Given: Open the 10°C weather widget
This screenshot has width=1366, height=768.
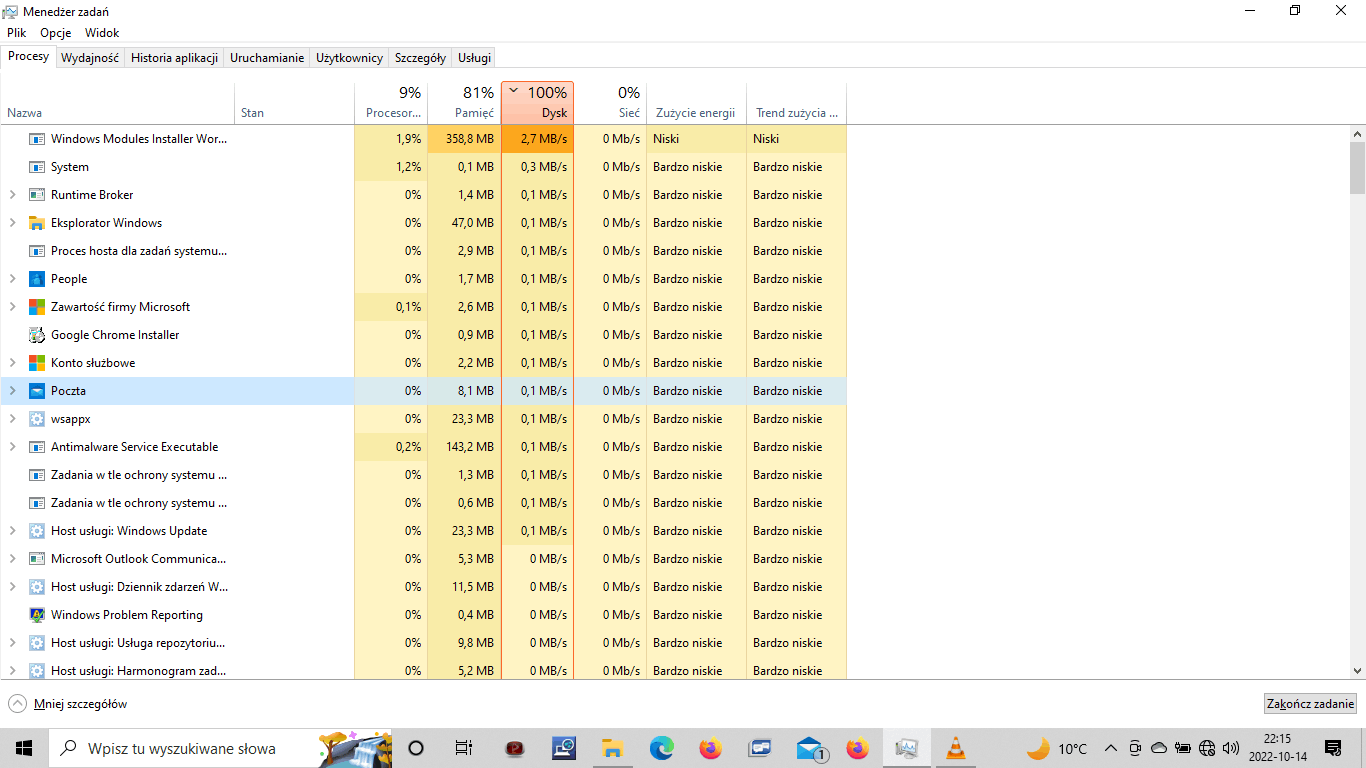Looking at the screenshot, I should pyautogui.click(x=1057, y=748).
